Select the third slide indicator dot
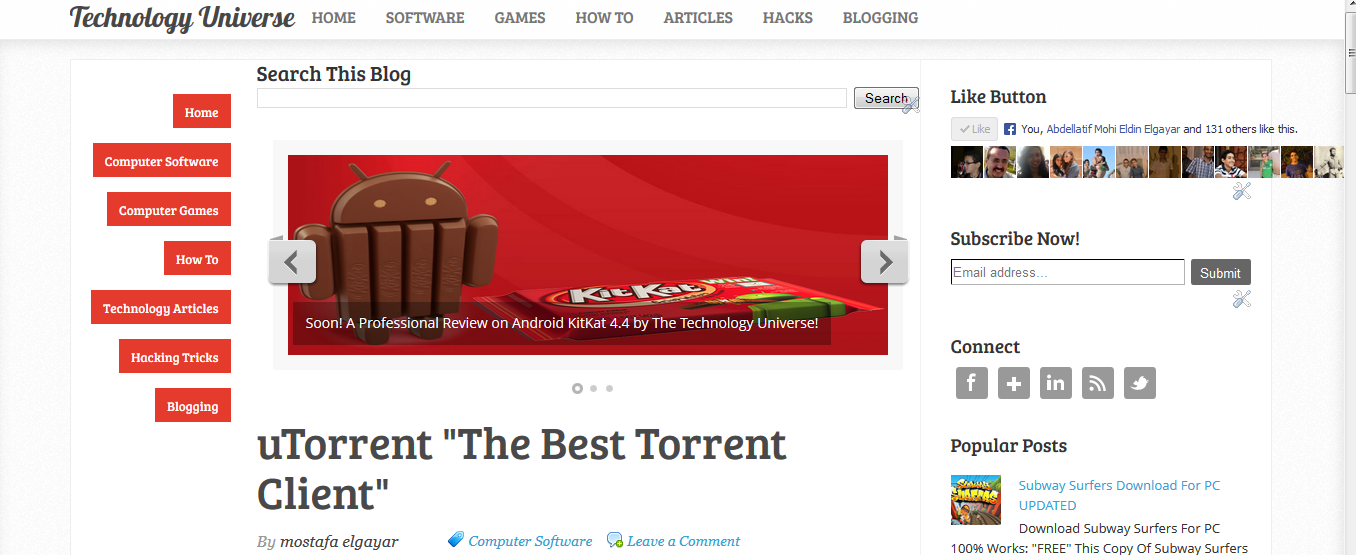The width and height of the screenshot is (1356, 555). coord(609,388)
